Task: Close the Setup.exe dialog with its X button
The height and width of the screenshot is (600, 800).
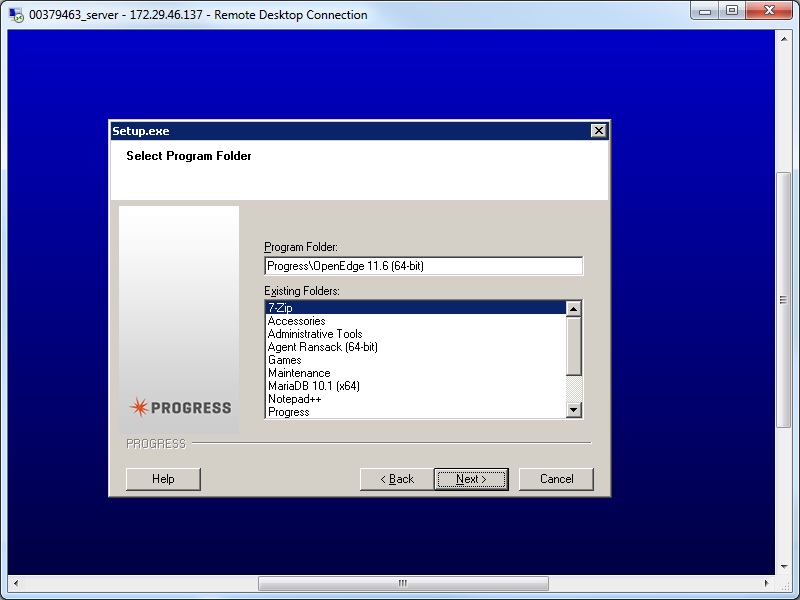Action: (598, 130)
